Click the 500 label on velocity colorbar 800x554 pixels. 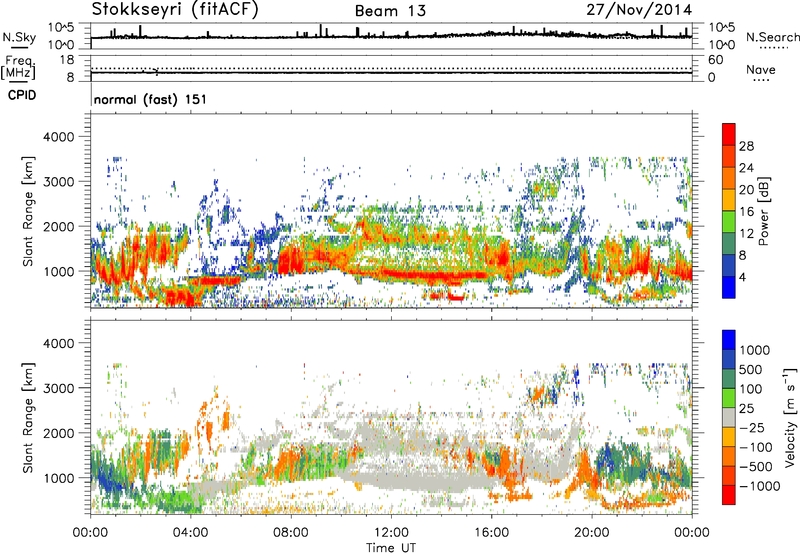(x=751, y=370)
